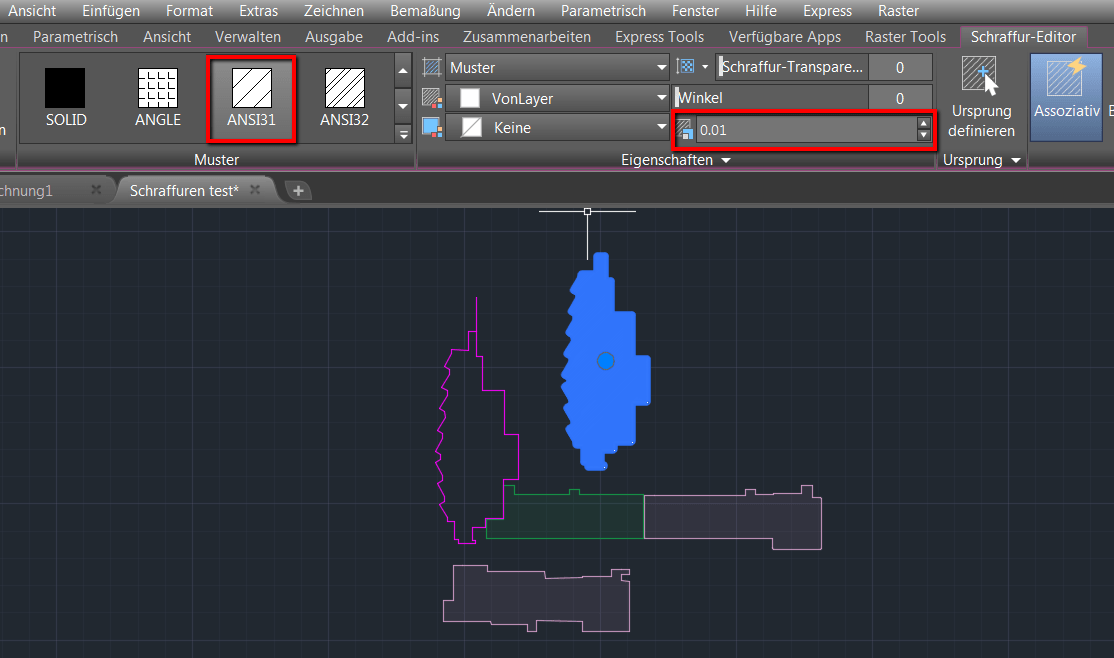Viewport: 1114px width, 658px height.
Task: Select the ANGLE hatch pattern
Action: pos(158,98)
